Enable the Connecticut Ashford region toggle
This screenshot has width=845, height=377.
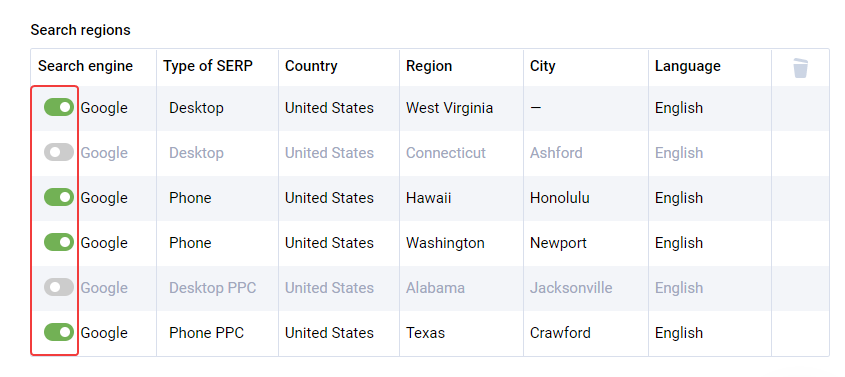(x=59, y=152)
